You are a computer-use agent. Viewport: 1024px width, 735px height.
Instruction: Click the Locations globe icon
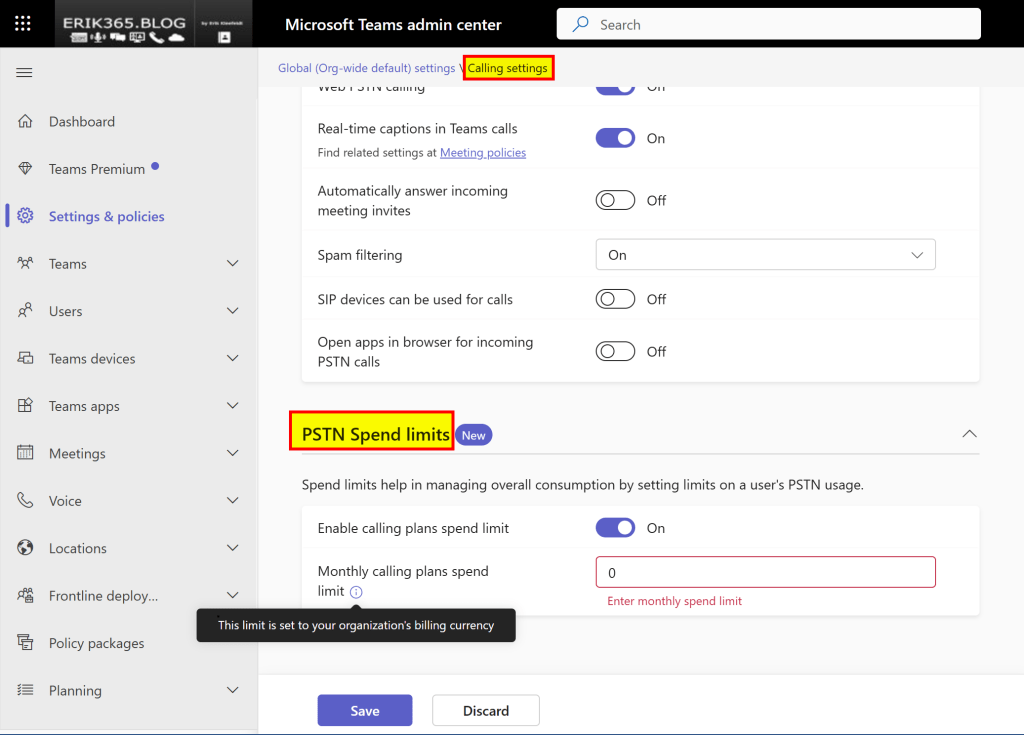[x=26, y=548]
